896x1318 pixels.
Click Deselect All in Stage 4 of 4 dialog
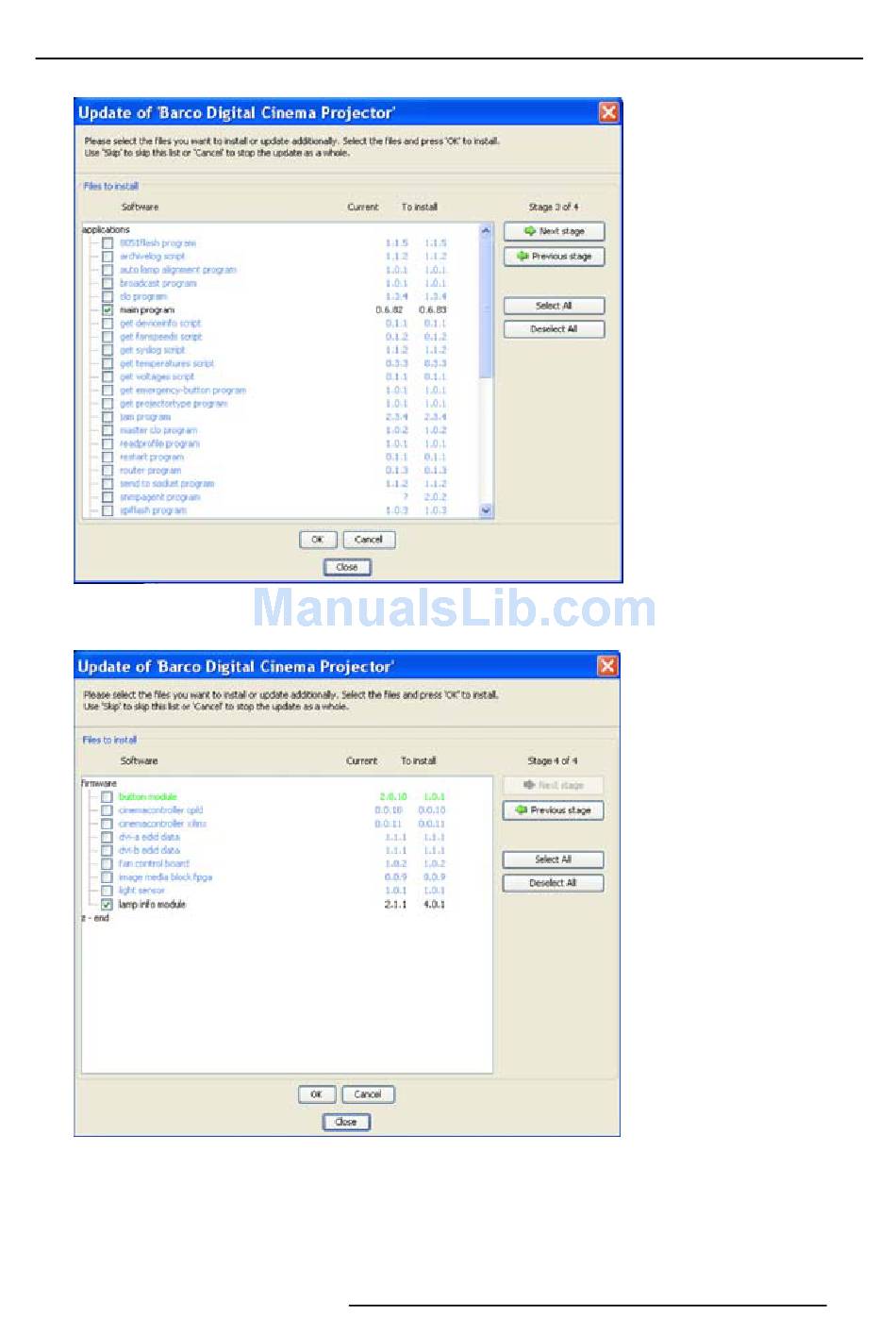point(553,883)
